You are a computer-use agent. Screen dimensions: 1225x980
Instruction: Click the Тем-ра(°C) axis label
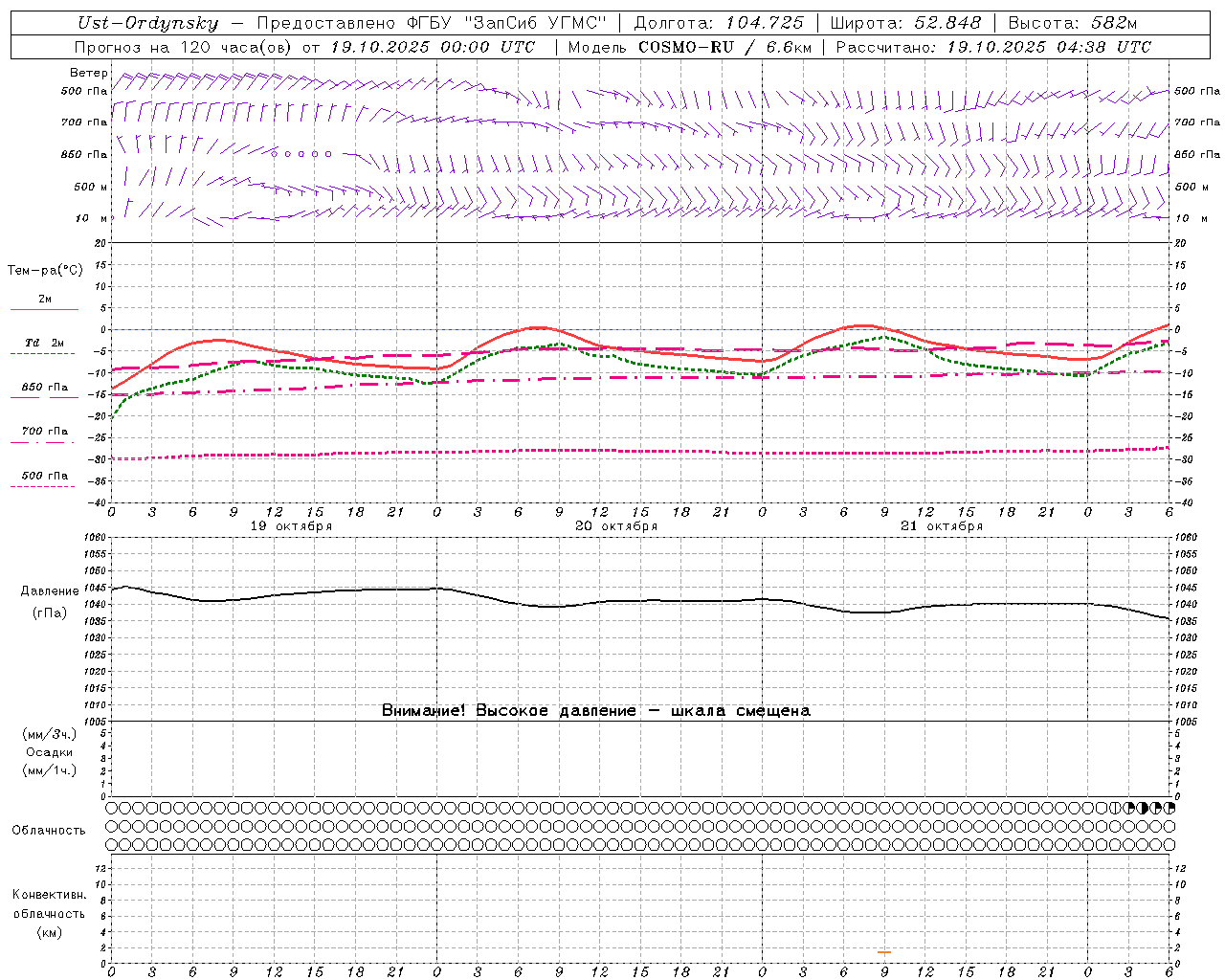pos(45,271)
